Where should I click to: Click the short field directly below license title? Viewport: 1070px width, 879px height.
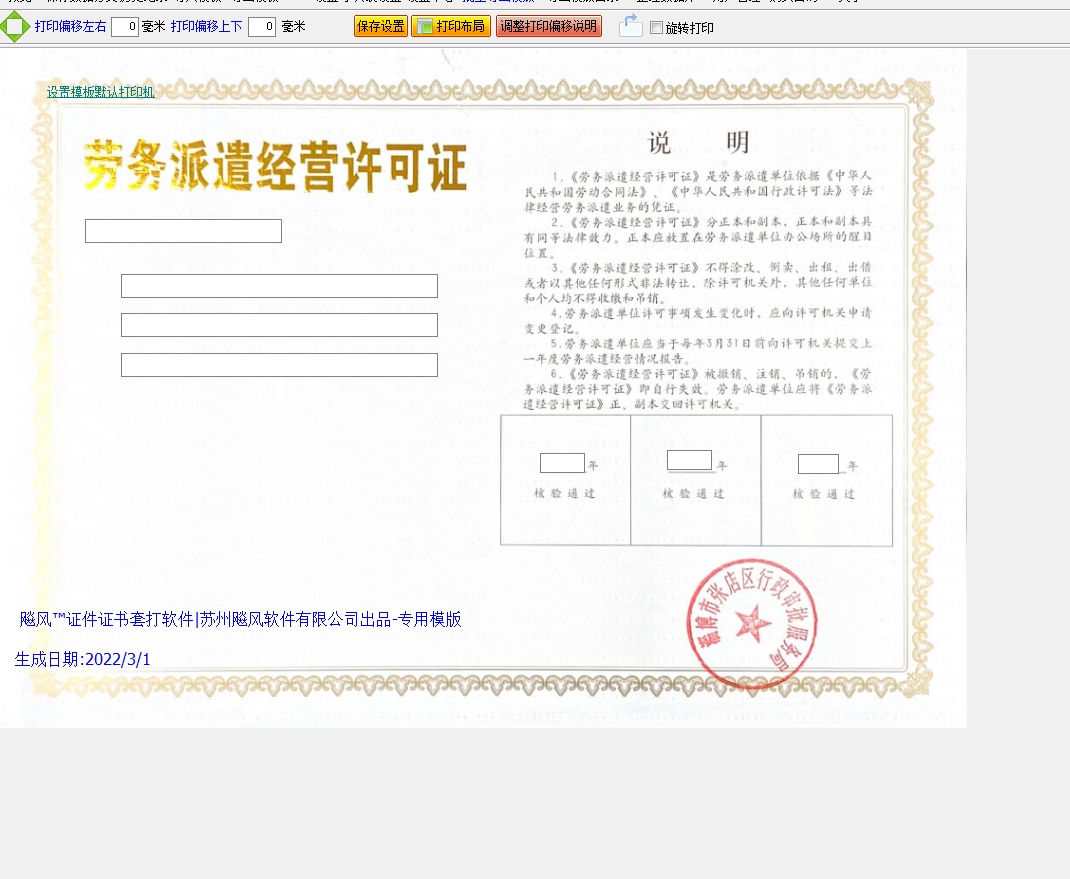[x=183, y=231]
